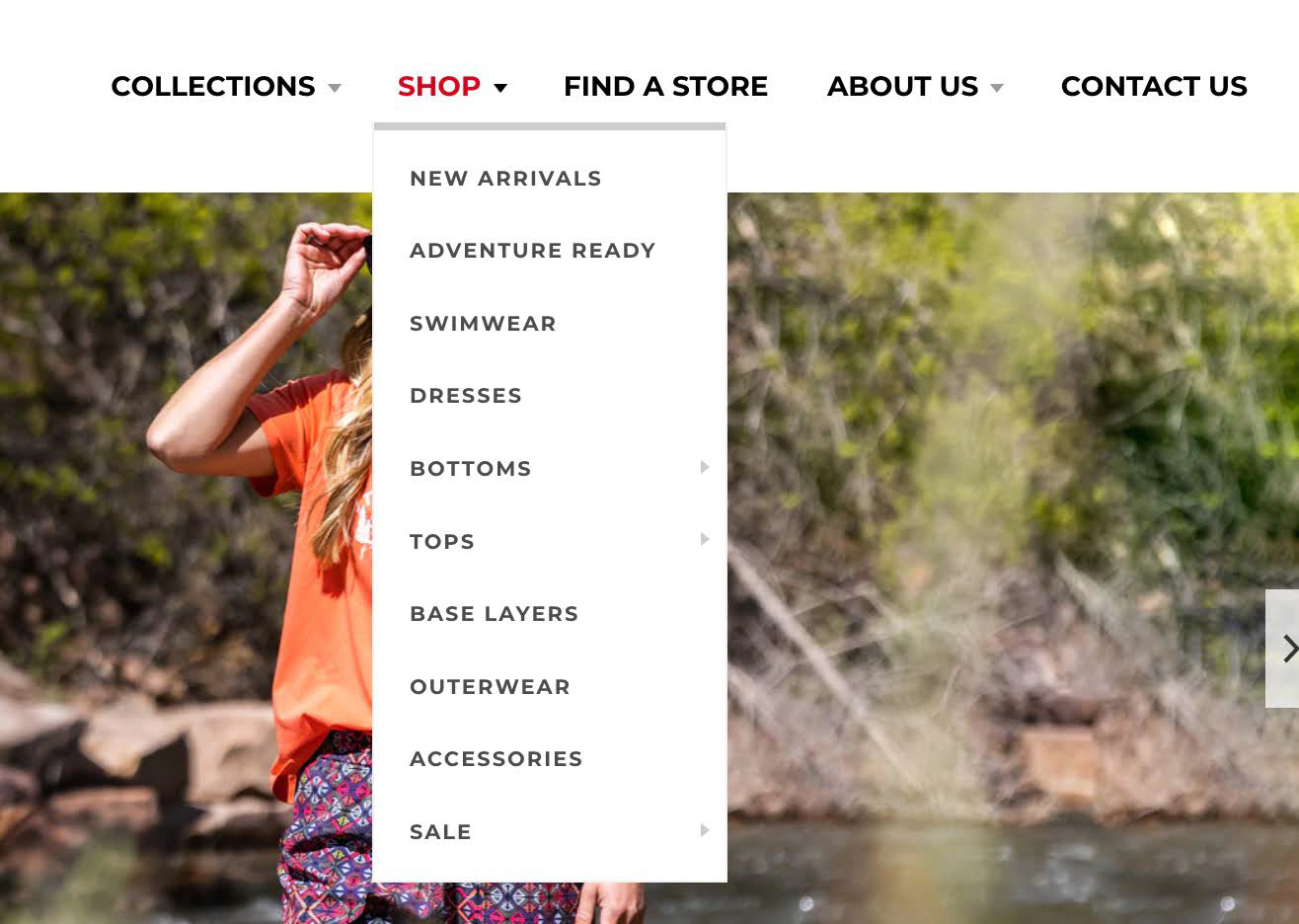Expand the Sale submenu arrow
This screenshot has height=924, width=1299.
[x=705, y=830]
